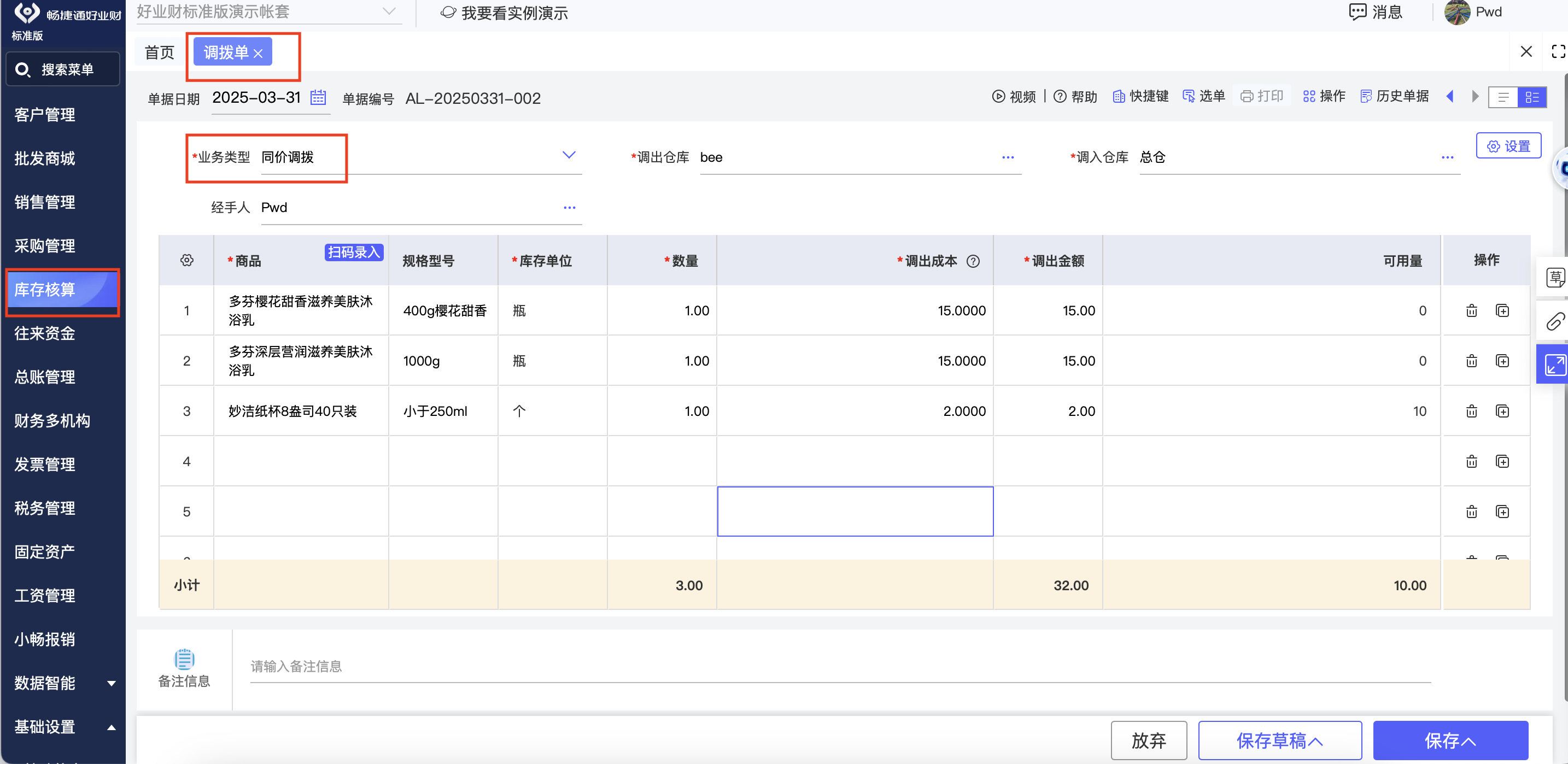
Task: Go to previous document arrow
Action: (1449, 96)
